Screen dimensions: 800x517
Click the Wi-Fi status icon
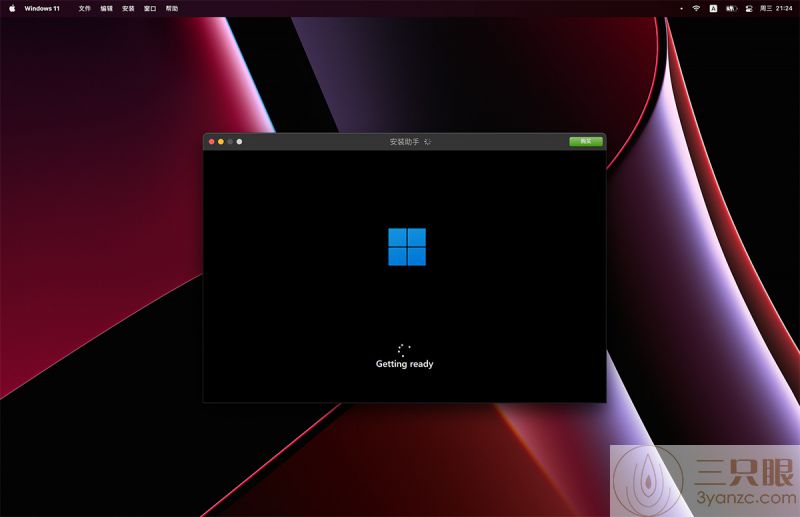tap(696, 8)
